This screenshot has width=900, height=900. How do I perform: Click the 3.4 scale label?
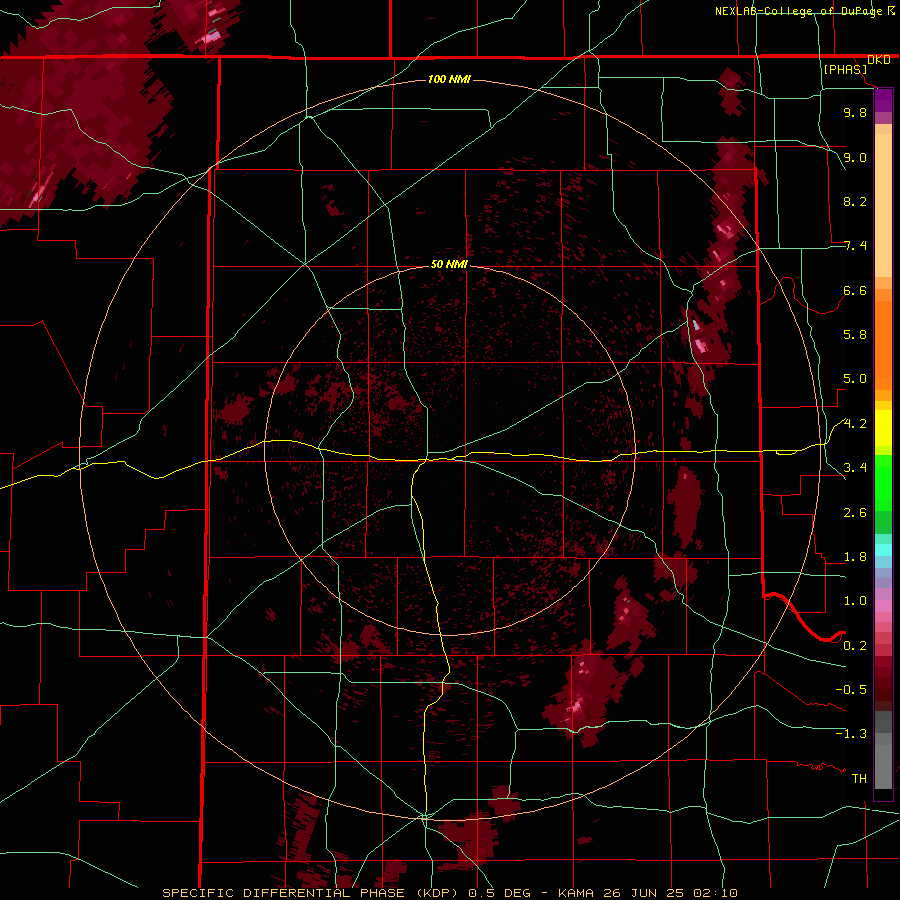tap(855, 468)
